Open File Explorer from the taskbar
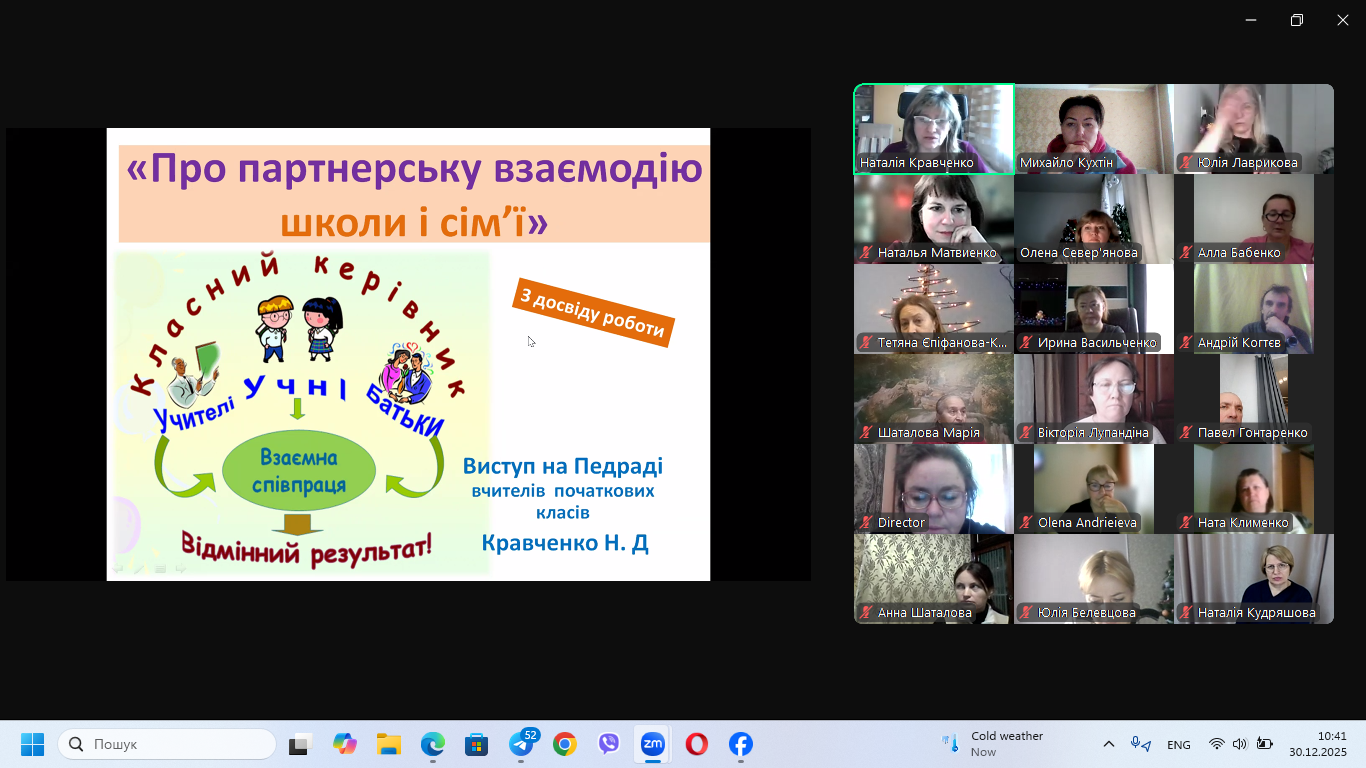The height and width of the screenshot is (768, 1366). (389, 744)
